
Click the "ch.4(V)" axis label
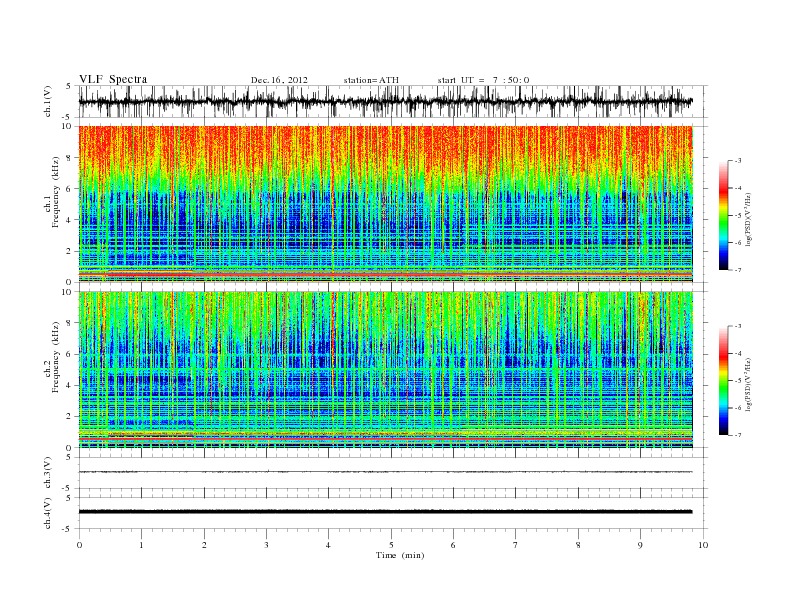(48, 513)
